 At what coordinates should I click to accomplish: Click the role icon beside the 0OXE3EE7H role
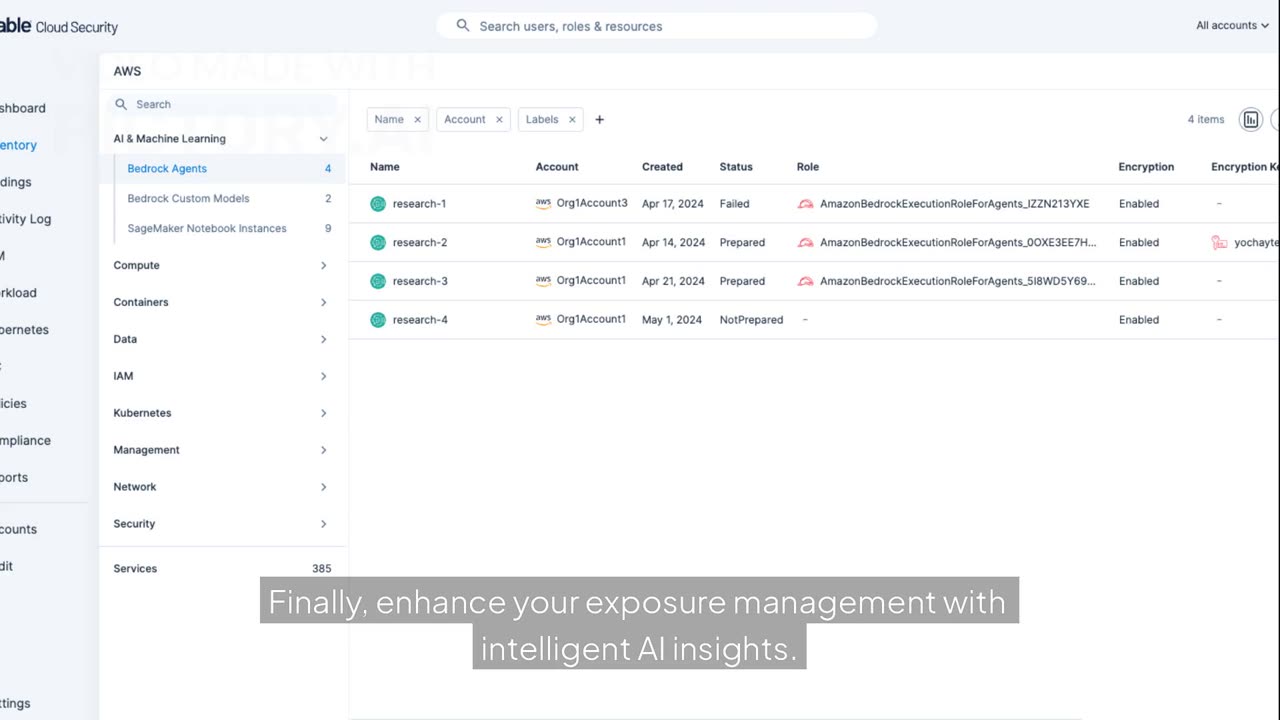click(x=805, y=243)
